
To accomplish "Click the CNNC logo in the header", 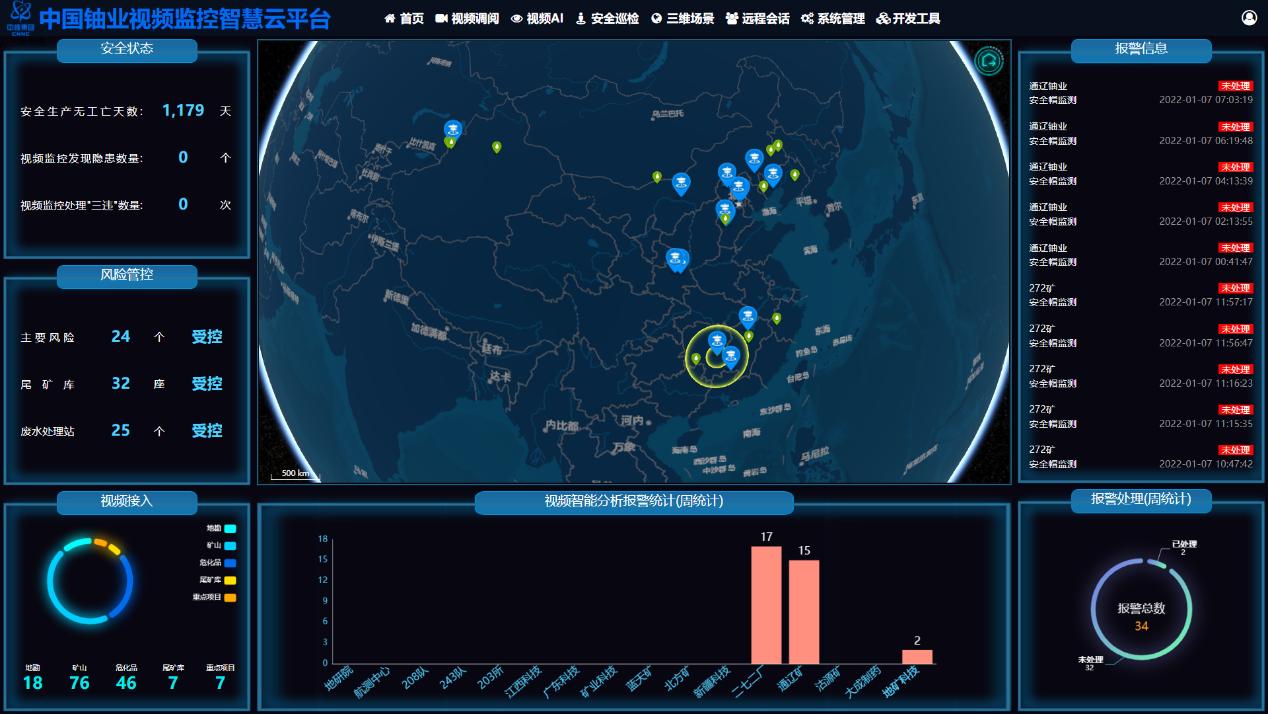I will tap(19, 18).
